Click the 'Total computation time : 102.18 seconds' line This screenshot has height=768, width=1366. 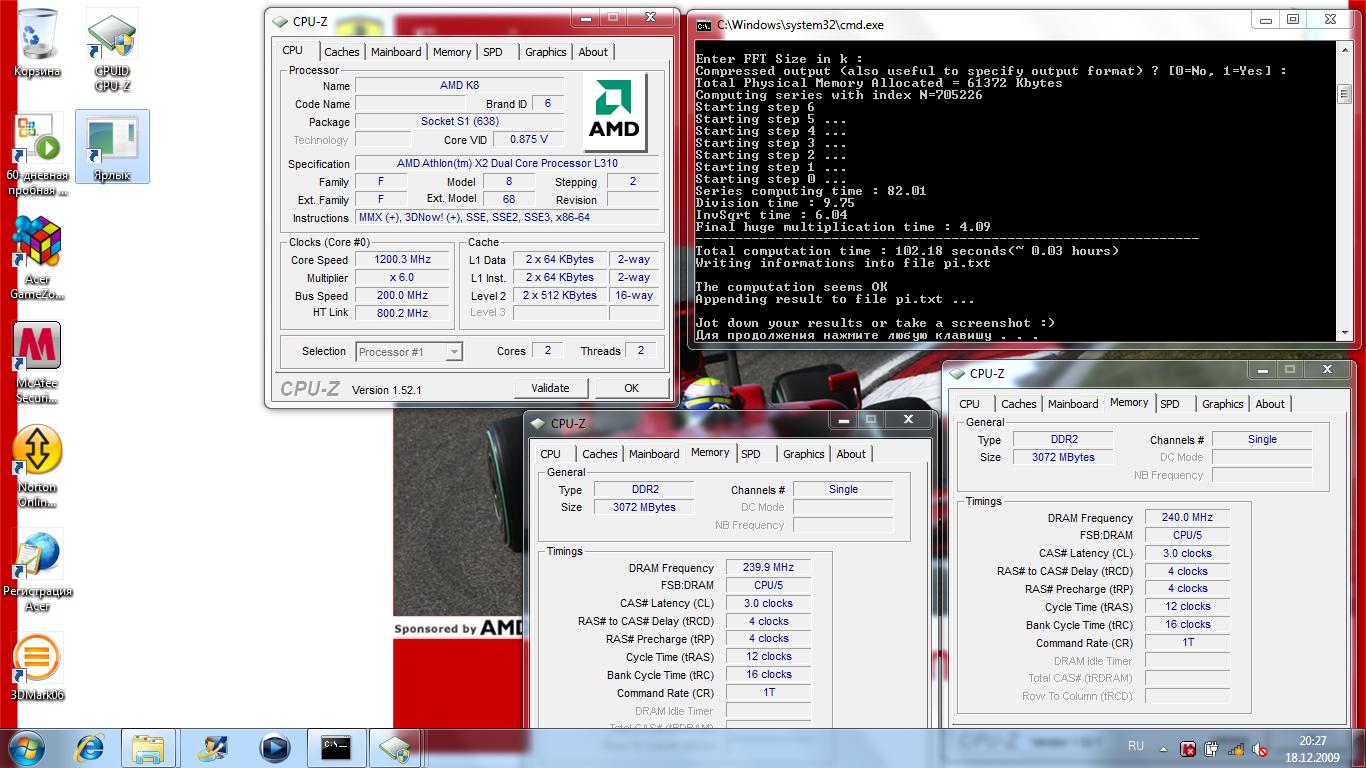pos(907,251)
